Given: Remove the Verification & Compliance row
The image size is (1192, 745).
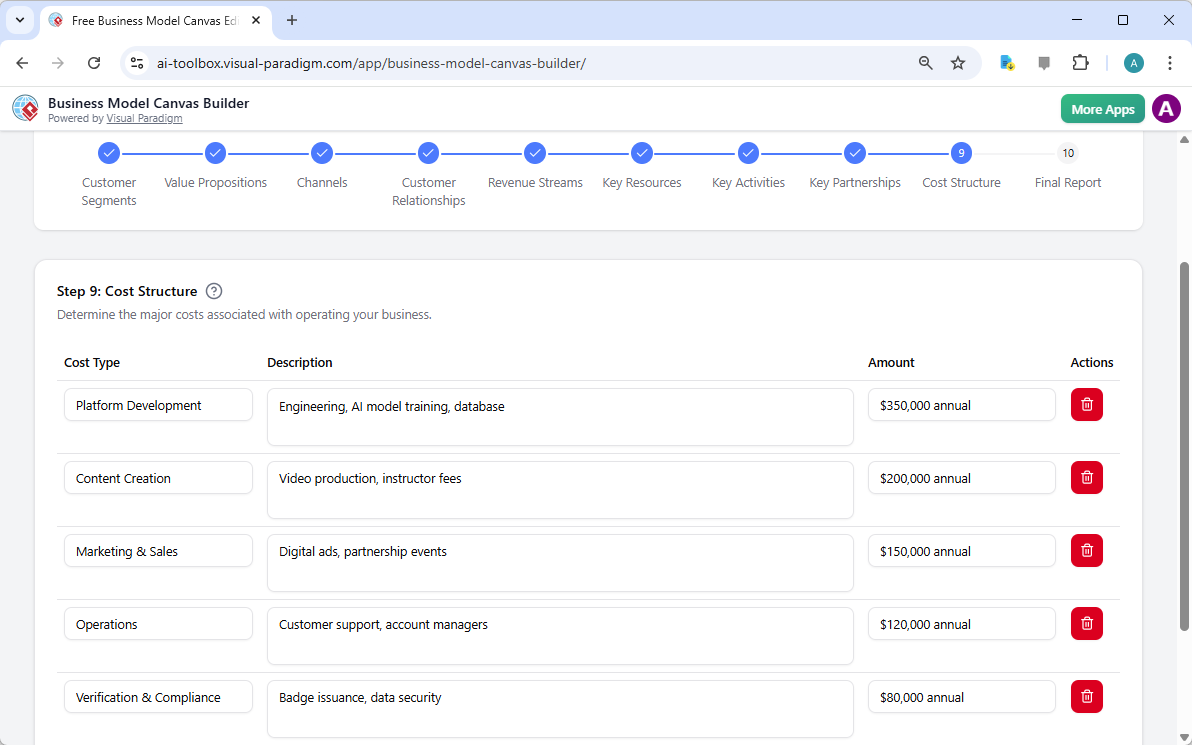Looking at the screenshot, I should point(1086,697).
